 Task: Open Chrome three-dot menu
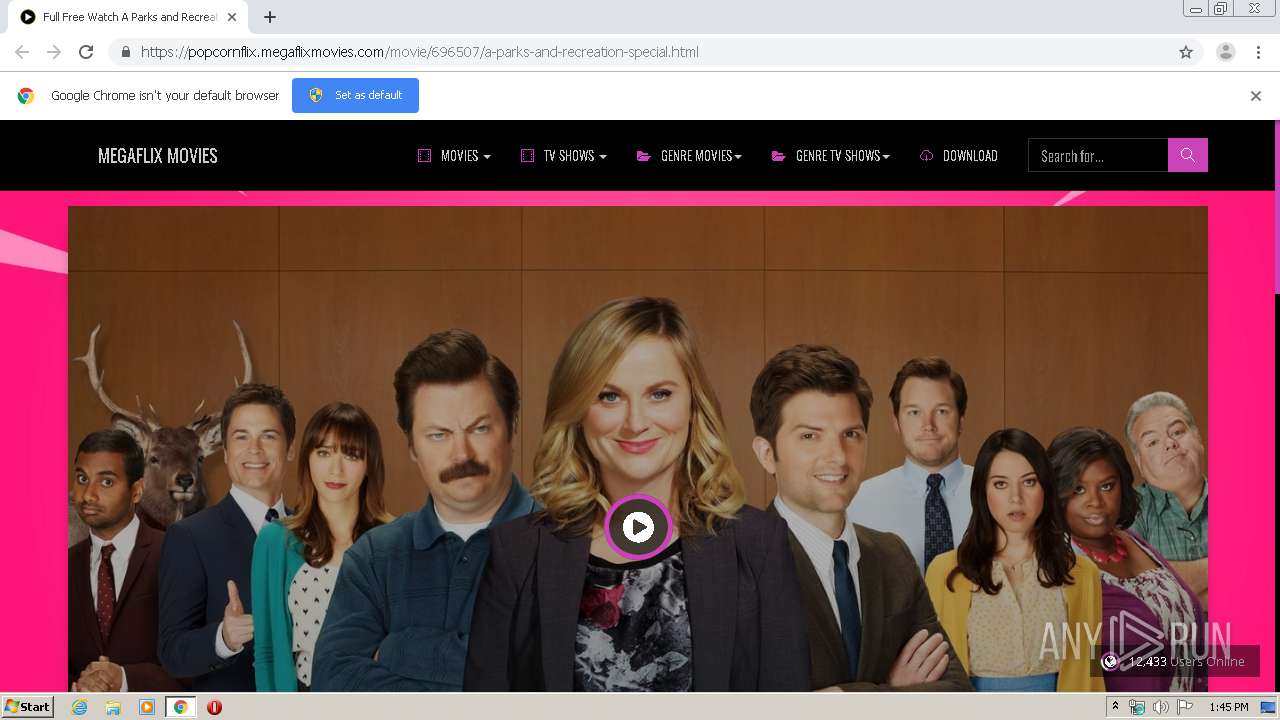pos(1258,52)
